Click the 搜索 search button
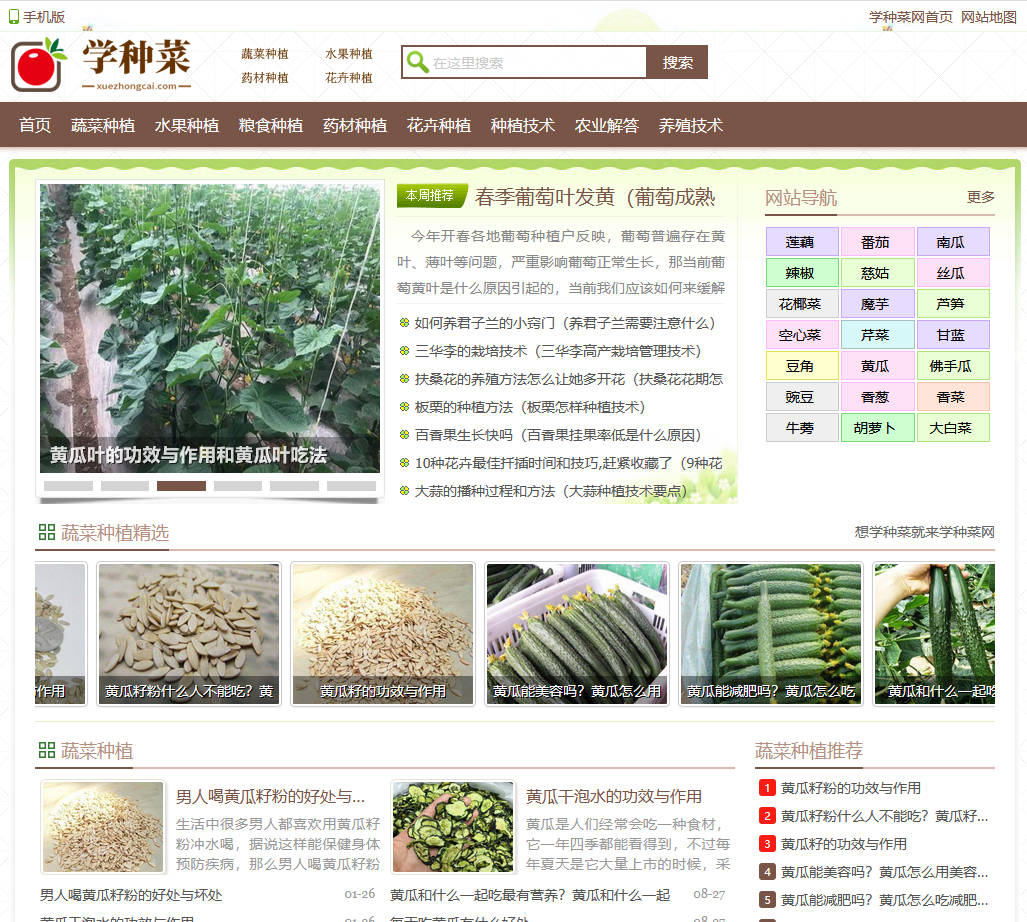This screenshot has width=1027, height=922. click(x=677, y=62)
